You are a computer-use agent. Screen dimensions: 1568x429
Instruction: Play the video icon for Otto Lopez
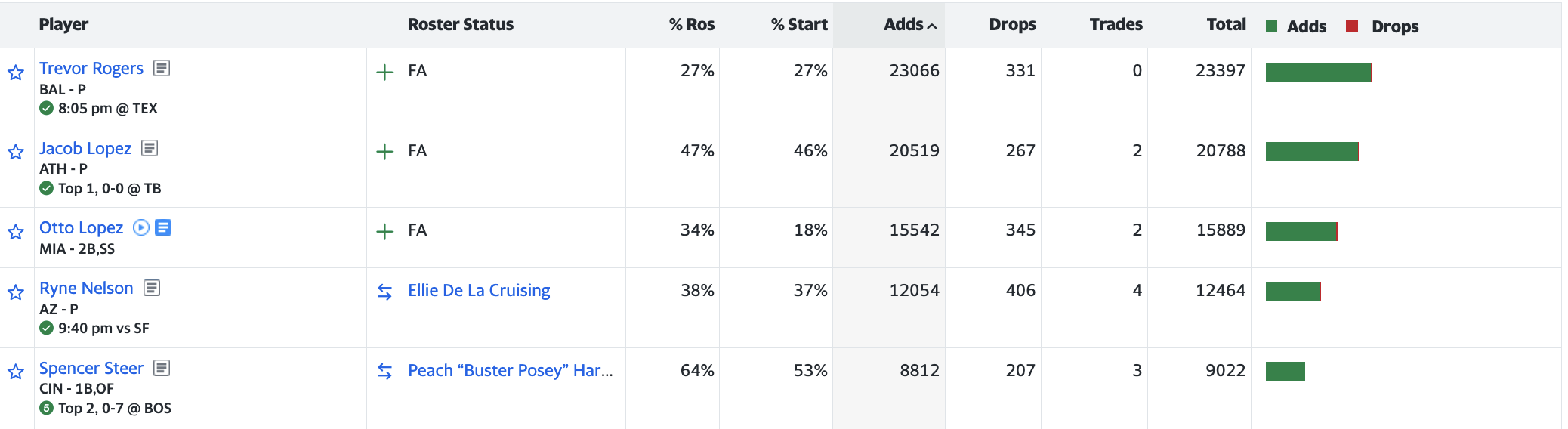coord(141,227)
